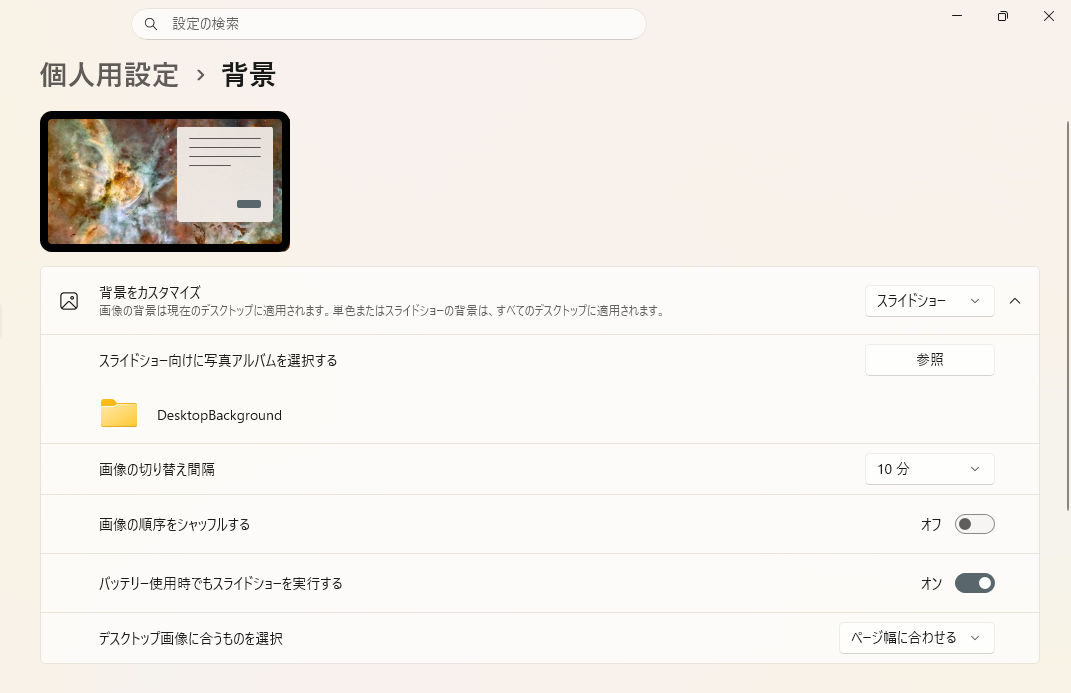
Task: Open the スライドショー background type dropdown
Action: click(930, 301)
